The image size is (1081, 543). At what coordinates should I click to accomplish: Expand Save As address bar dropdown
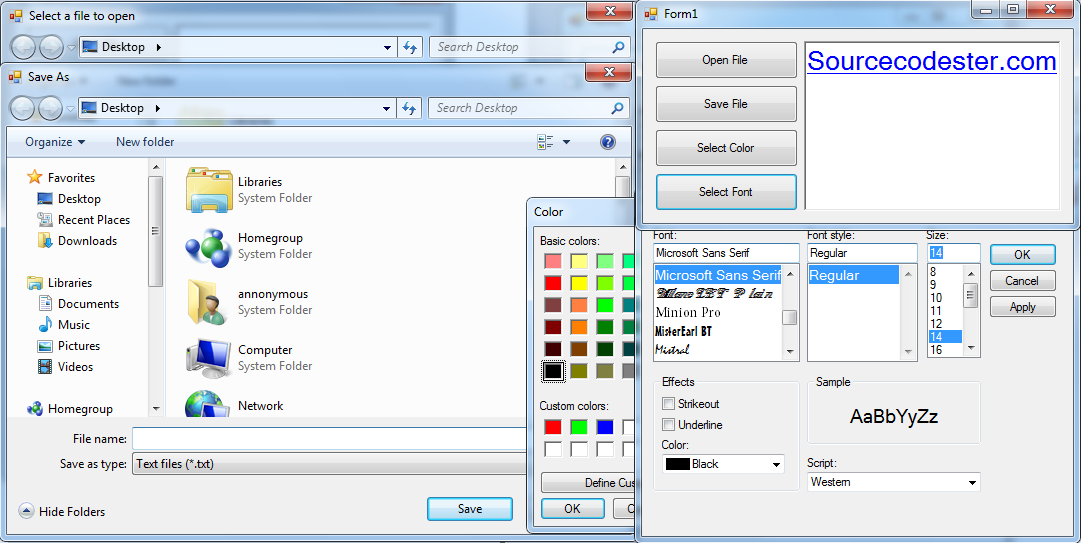click(387, 108)
